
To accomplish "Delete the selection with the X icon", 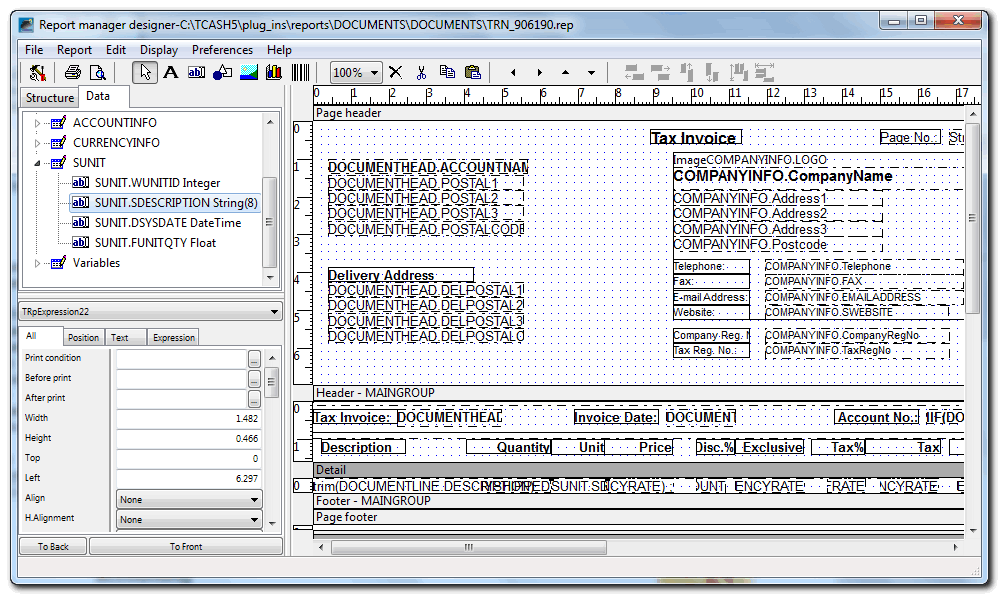I will (x=395, y=72).
